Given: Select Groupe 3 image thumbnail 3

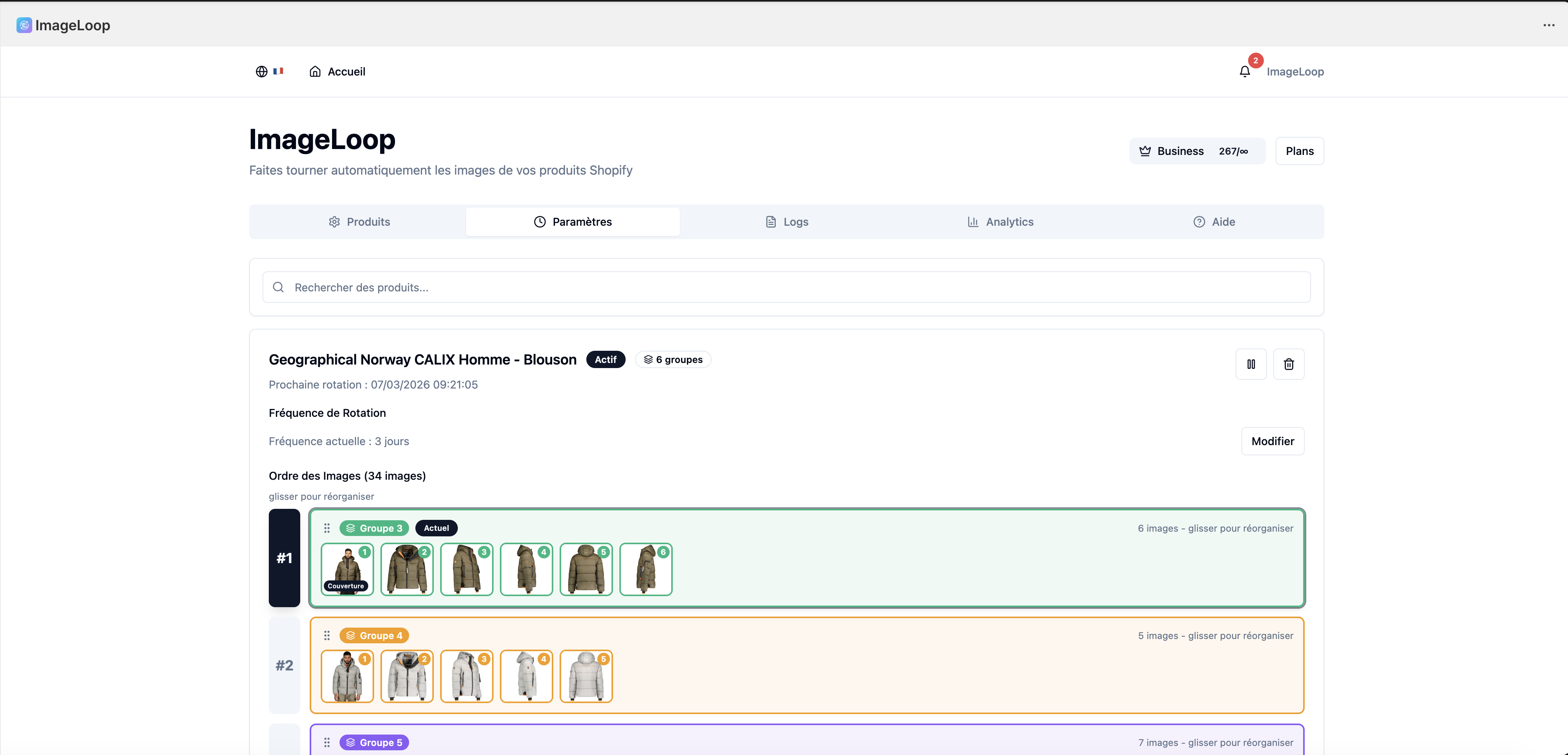Looking at the screenshot, I should 466,569.
